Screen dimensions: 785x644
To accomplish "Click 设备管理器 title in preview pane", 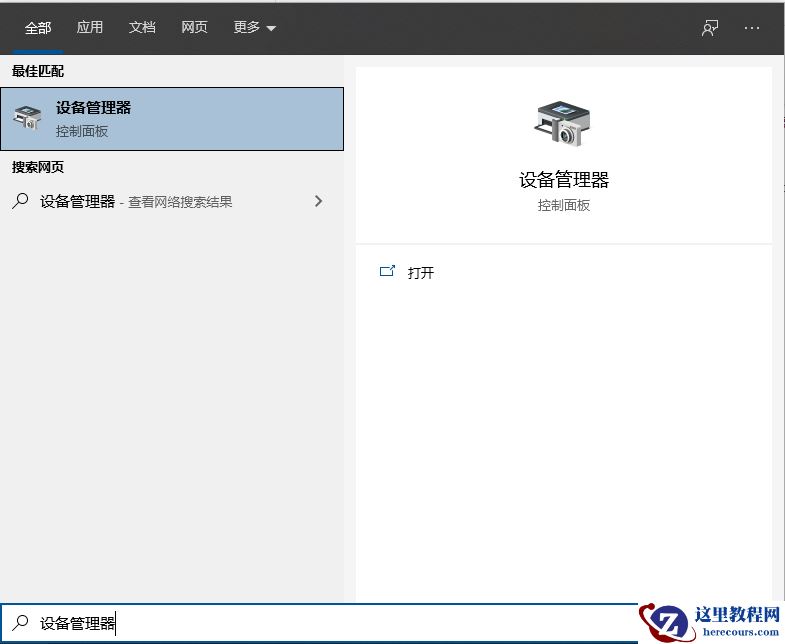I will point(564,180).
